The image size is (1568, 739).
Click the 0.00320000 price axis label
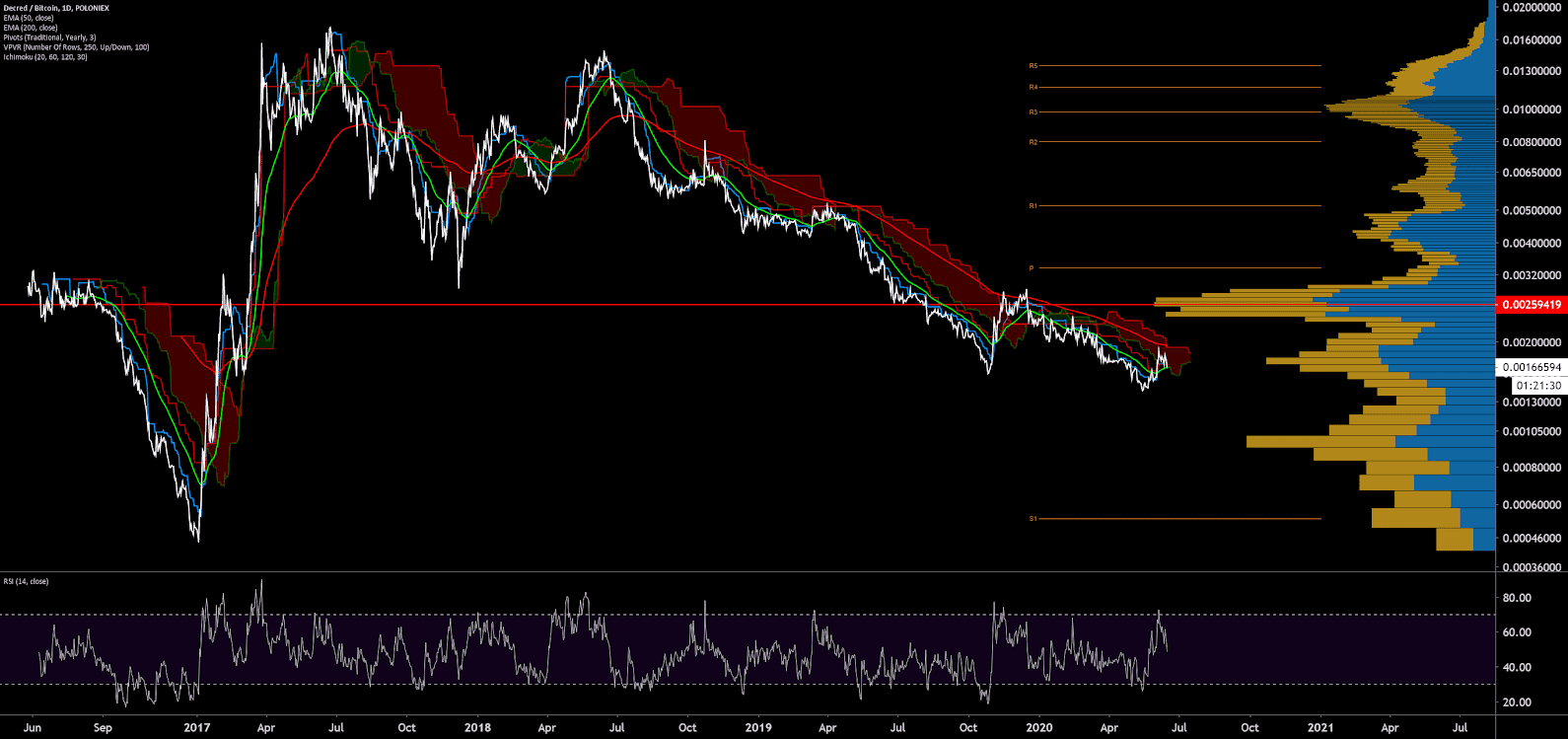(x=1532, y=275)
